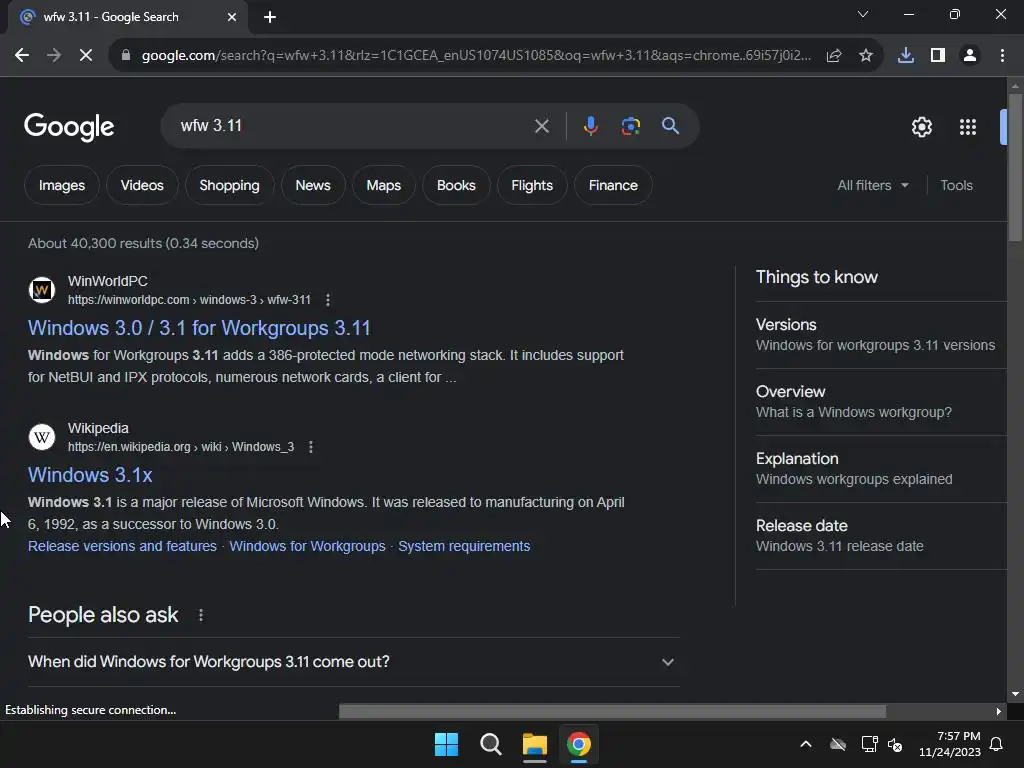
Task: Switch to News results
Action: [313, 185]
